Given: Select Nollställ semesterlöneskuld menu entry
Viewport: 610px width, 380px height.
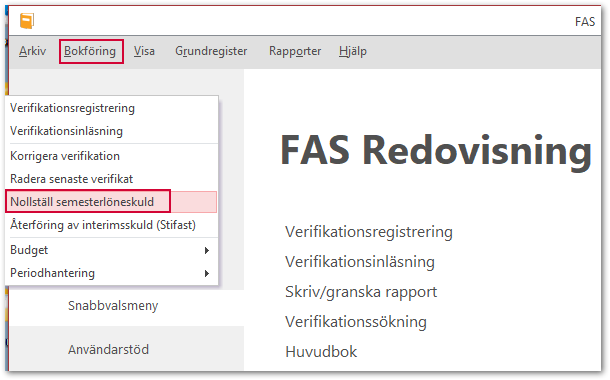Looking at the screenshot, I should 112,202.
